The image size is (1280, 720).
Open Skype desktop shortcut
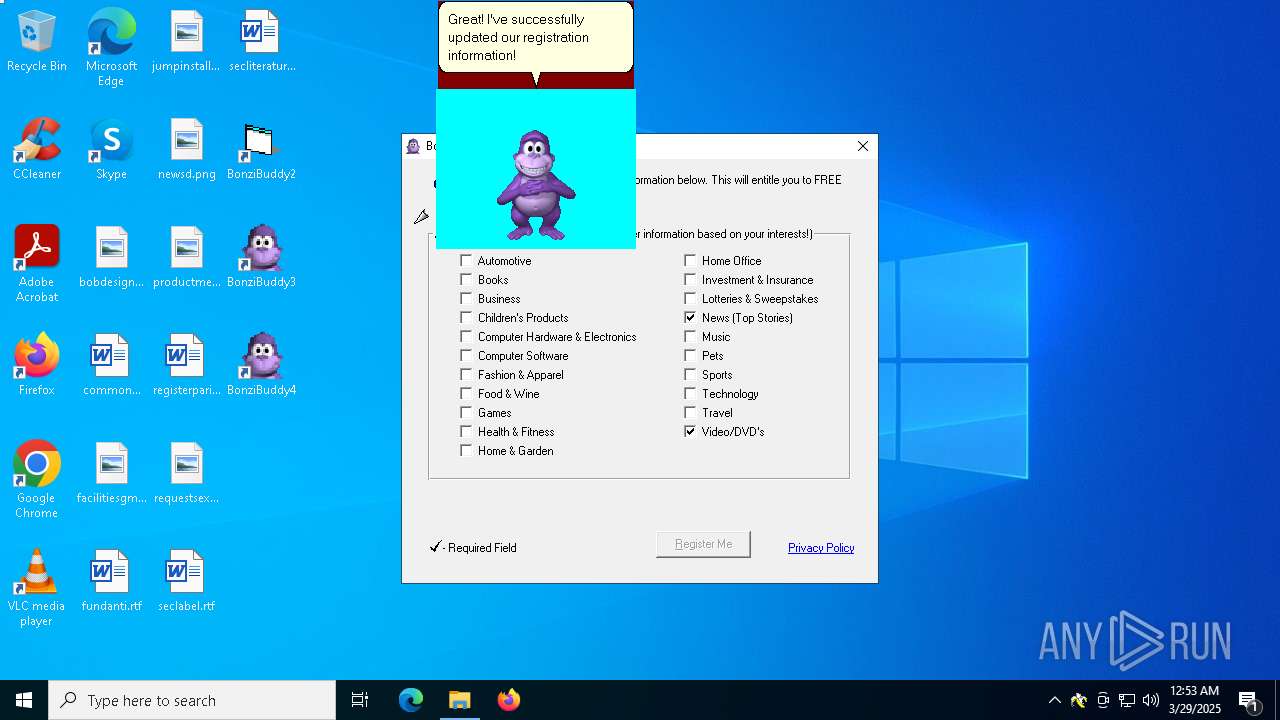coord(111,150)
